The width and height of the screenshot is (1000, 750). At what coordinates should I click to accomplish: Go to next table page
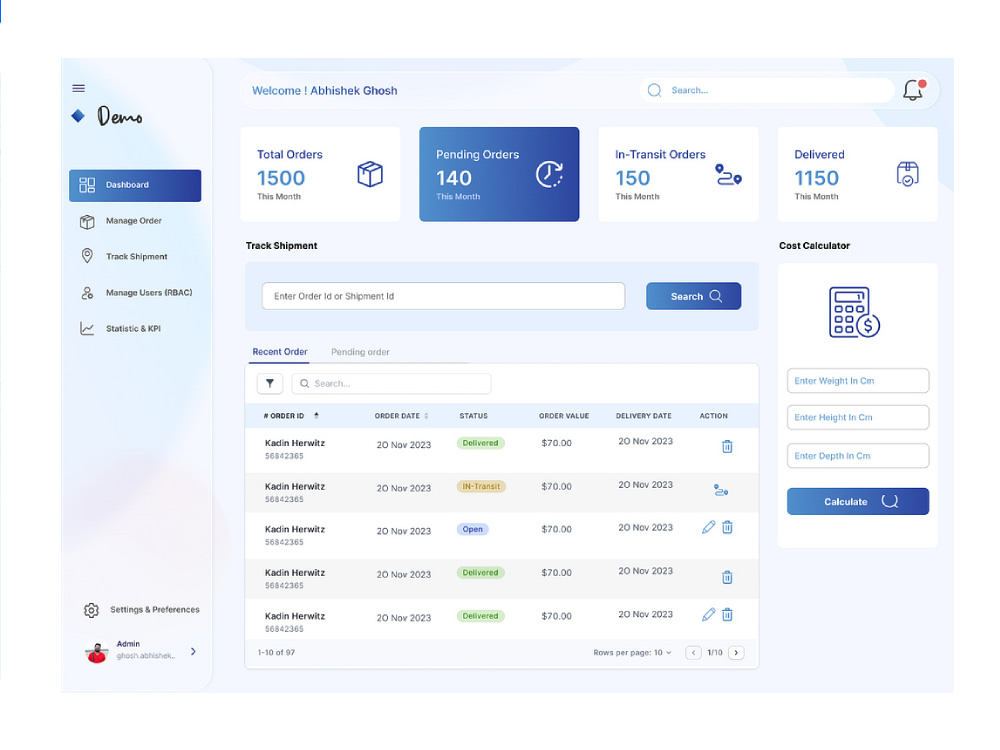tap(736, 652)
